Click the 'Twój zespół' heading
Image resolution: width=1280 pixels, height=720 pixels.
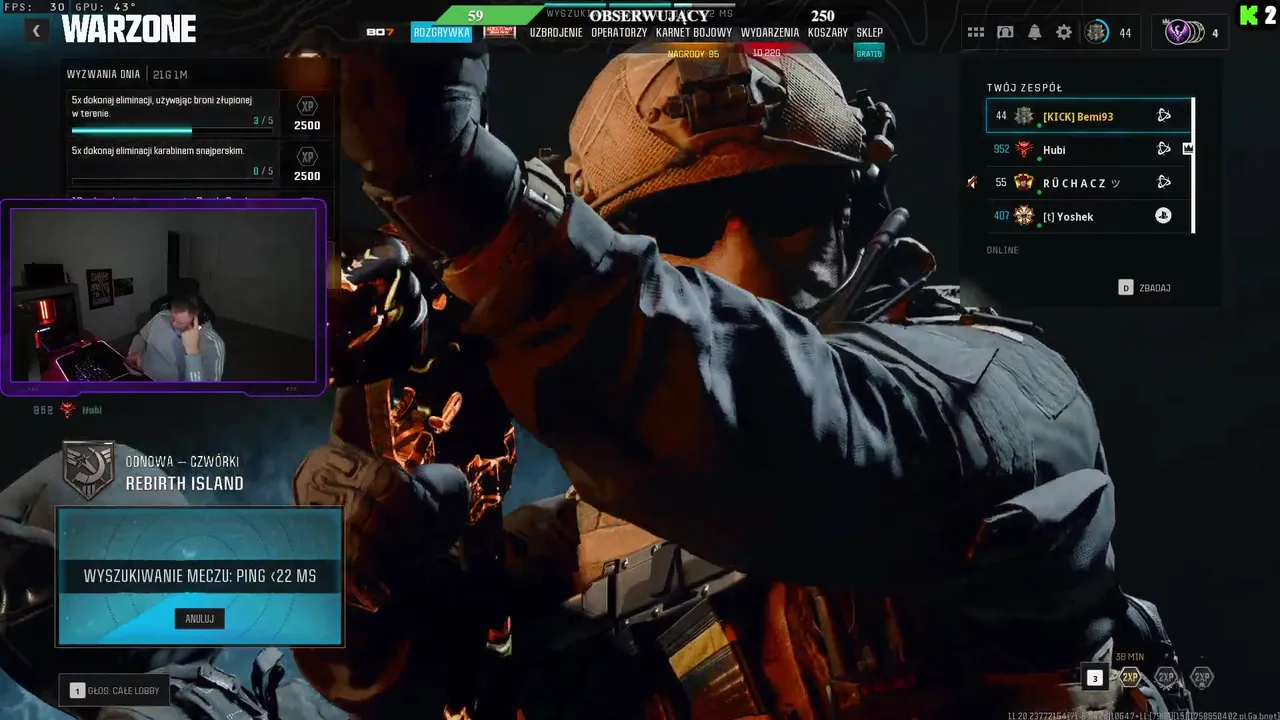[x=1024, y=88]
